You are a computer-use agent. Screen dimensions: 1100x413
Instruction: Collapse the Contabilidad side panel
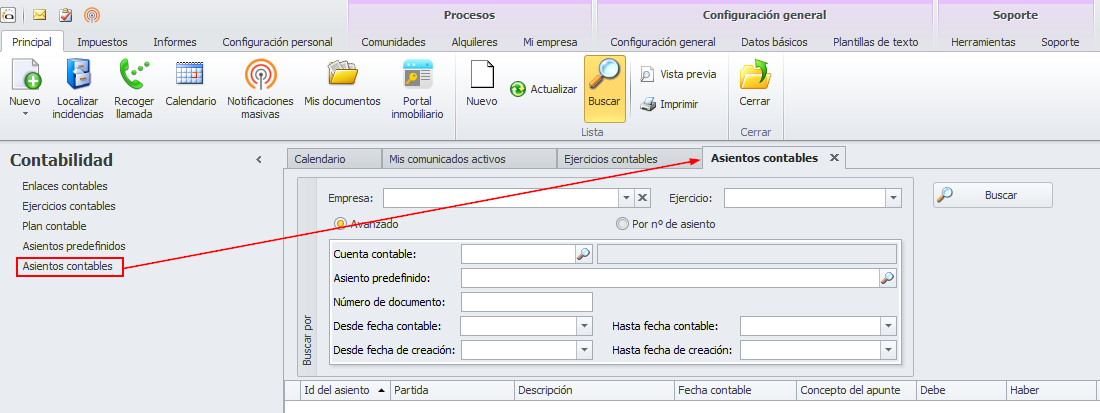point(259,160)
